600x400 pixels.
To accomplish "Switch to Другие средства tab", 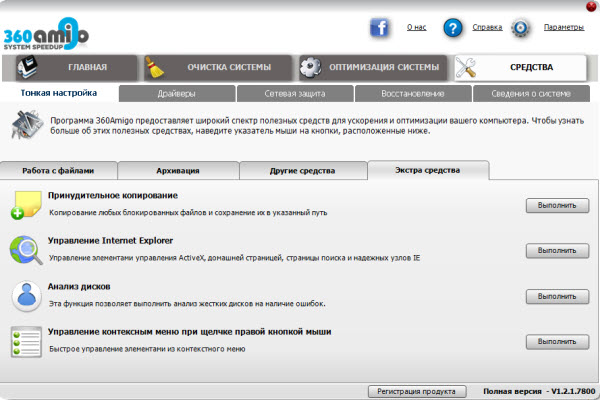I will (302, 171).
